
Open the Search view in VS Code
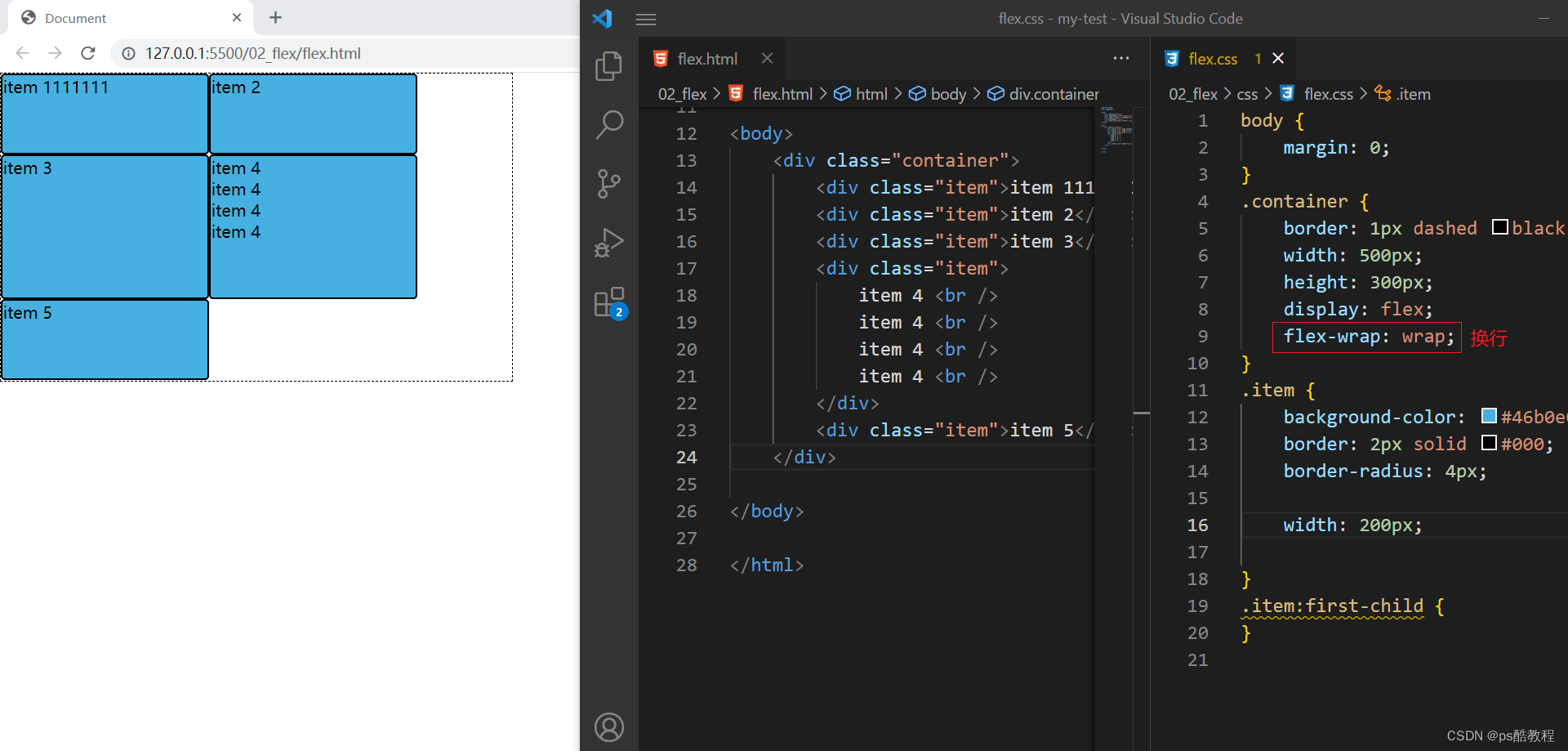609,124
